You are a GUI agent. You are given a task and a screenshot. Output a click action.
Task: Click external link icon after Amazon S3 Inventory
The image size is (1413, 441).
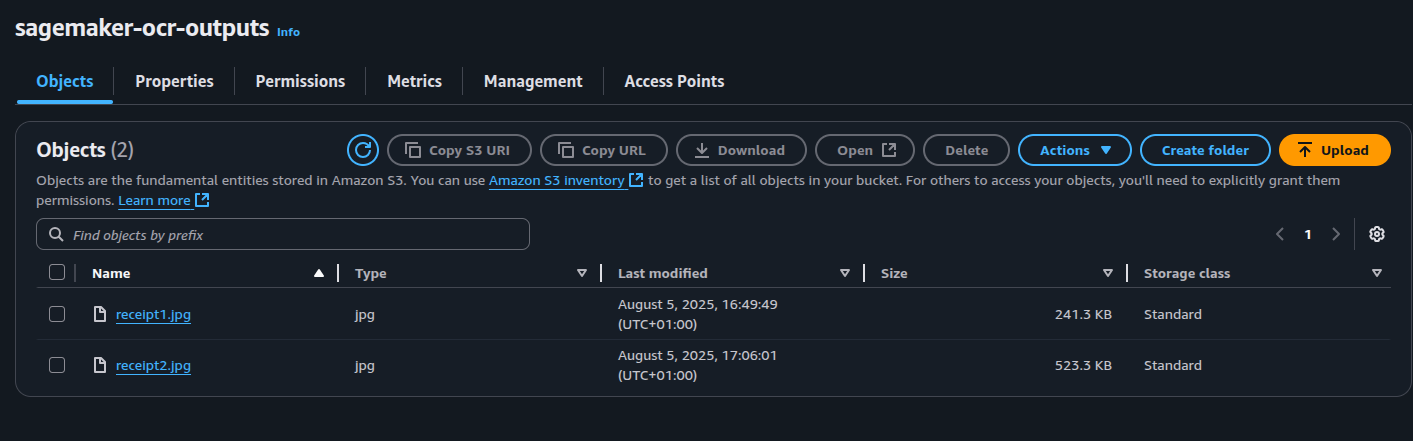[x=636, y=180]
